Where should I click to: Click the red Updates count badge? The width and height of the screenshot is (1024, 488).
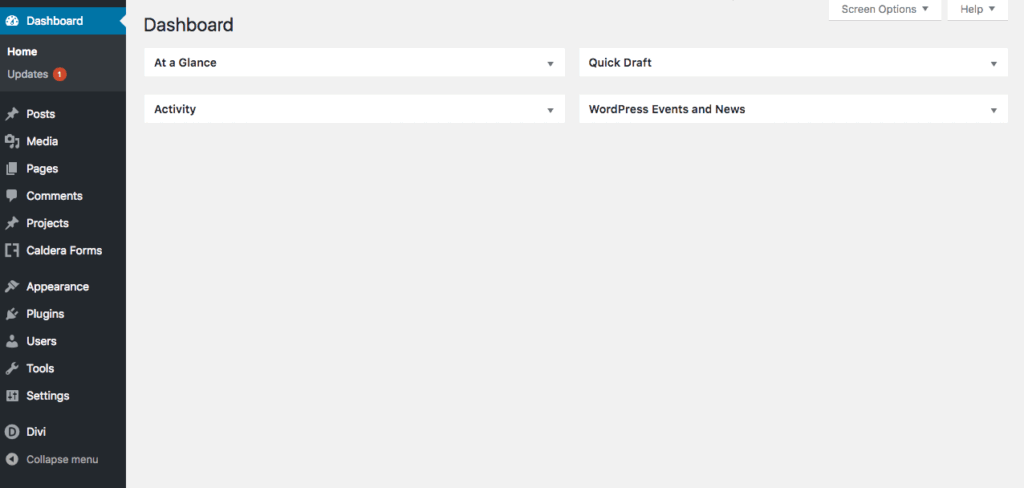(59, 74)
